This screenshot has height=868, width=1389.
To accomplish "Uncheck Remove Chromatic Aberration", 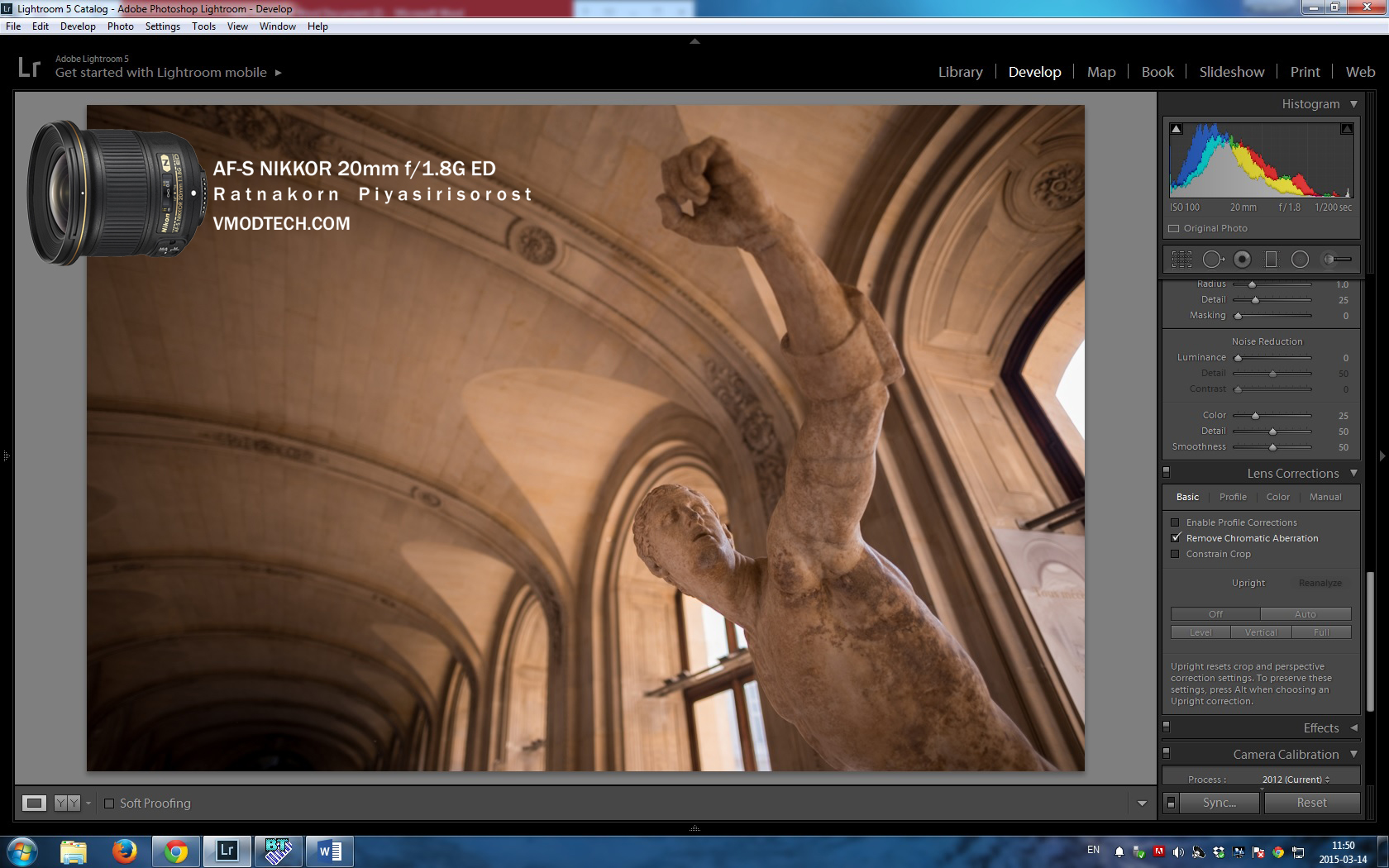I will (x=1176, y=538).
